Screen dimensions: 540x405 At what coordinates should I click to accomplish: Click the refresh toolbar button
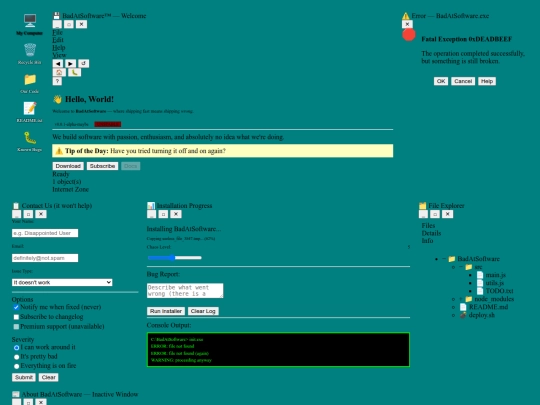(83, 63)
